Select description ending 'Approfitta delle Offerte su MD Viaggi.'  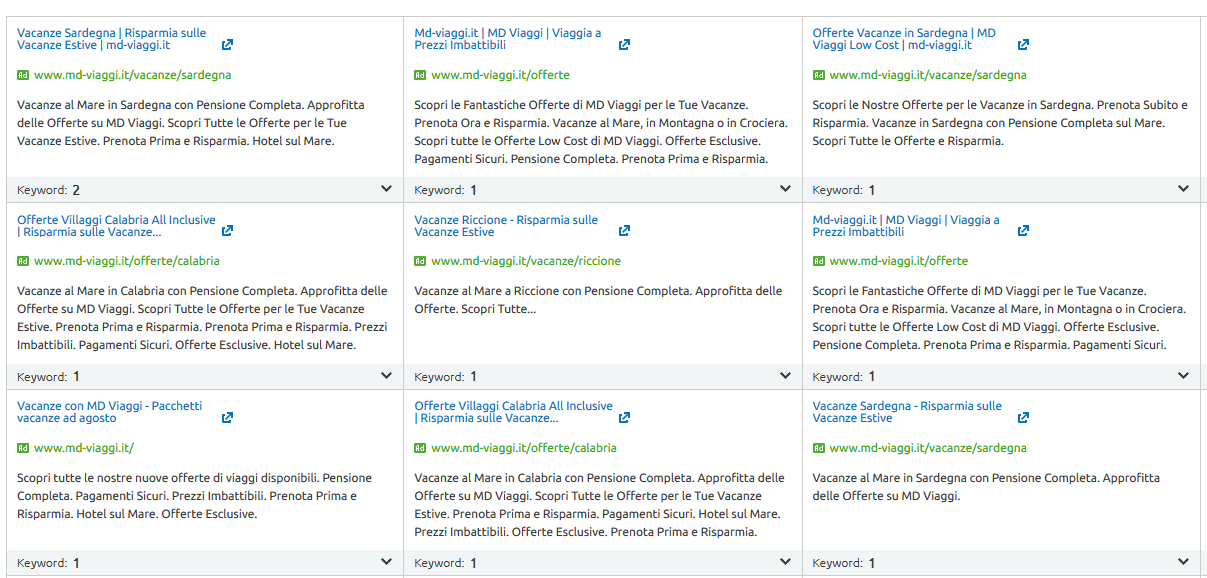987,487
